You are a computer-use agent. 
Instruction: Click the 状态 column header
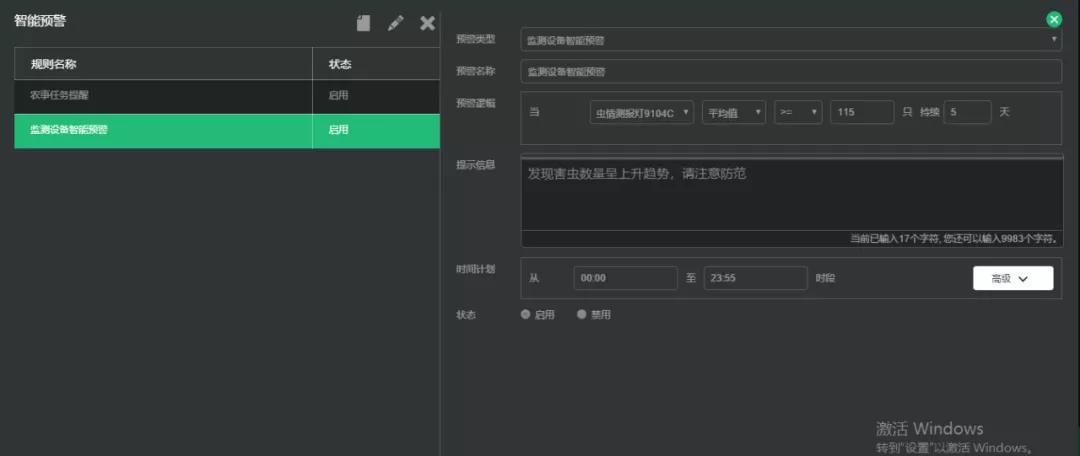click(x=375, y=64)
